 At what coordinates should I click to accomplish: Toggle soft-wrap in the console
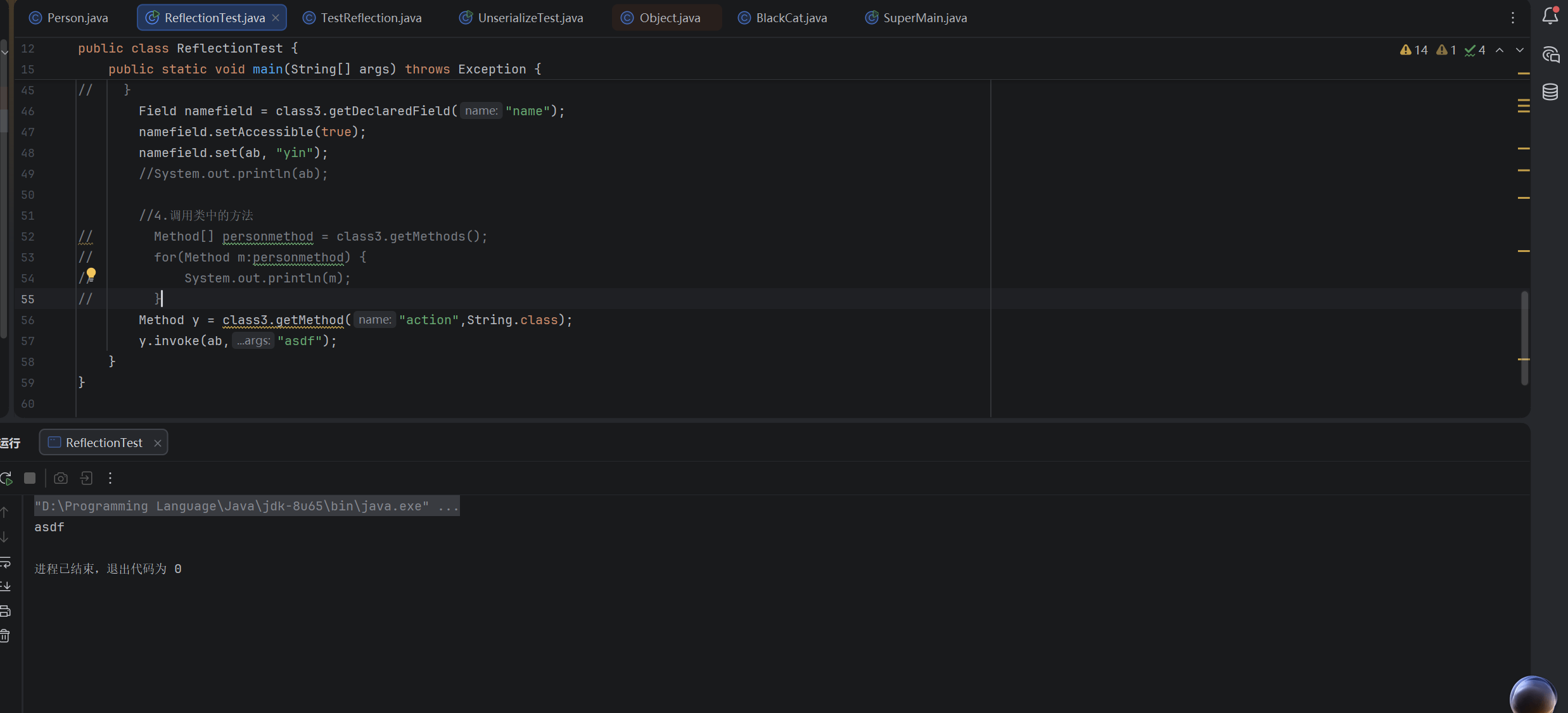click(x=5, y=562)
